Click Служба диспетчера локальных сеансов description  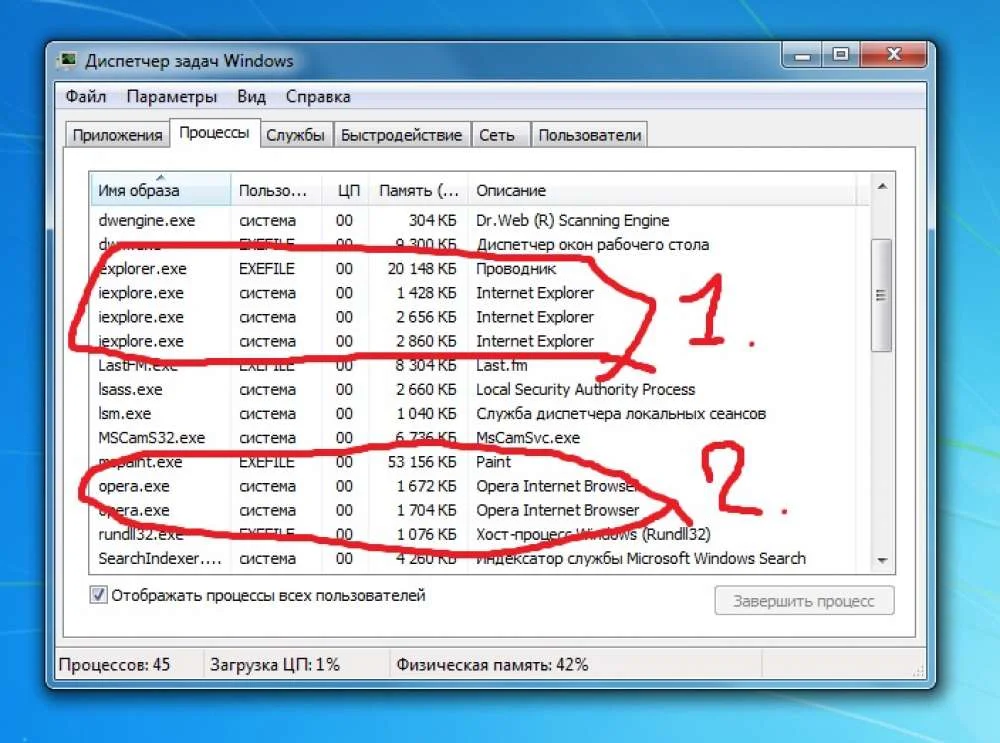(x=621, y=413)
